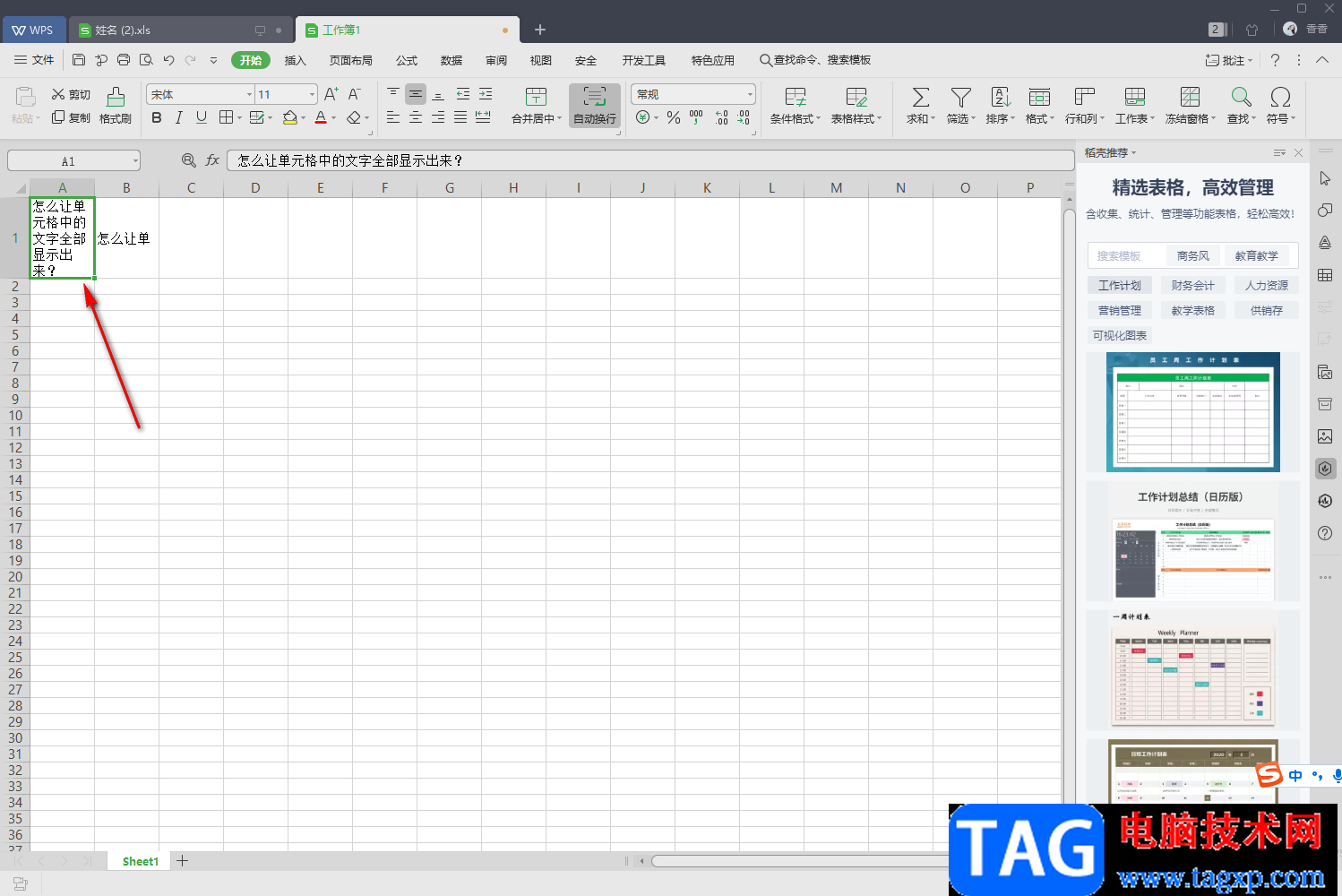Open the number format 常规 dropdown
The width and height of the screenshot is (1342, 896).
tap(750, 94)
